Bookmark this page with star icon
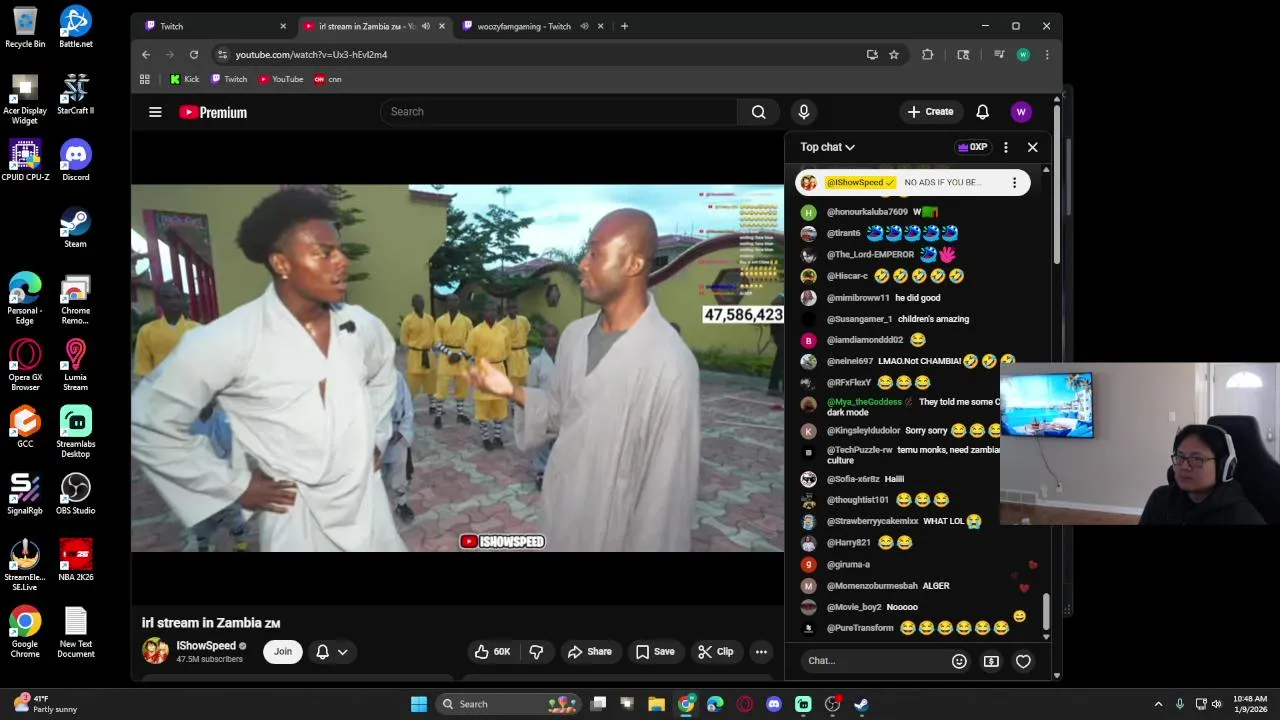Screen dimensions: 1280x720 (894, 55)
